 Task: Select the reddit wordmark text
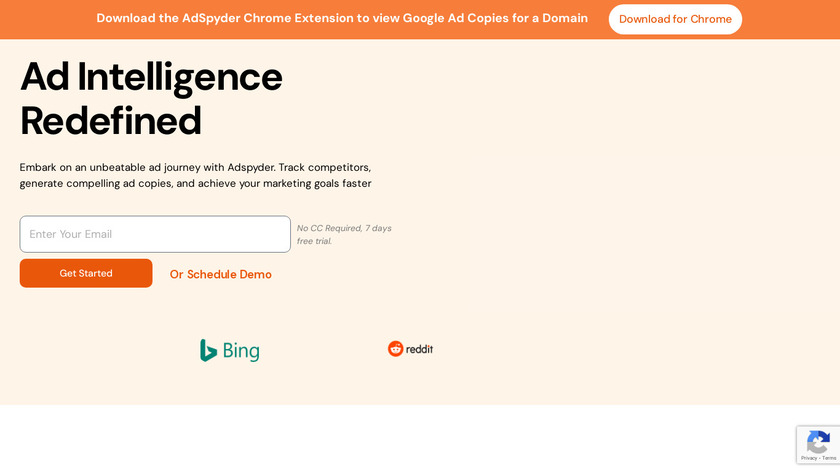419,349
